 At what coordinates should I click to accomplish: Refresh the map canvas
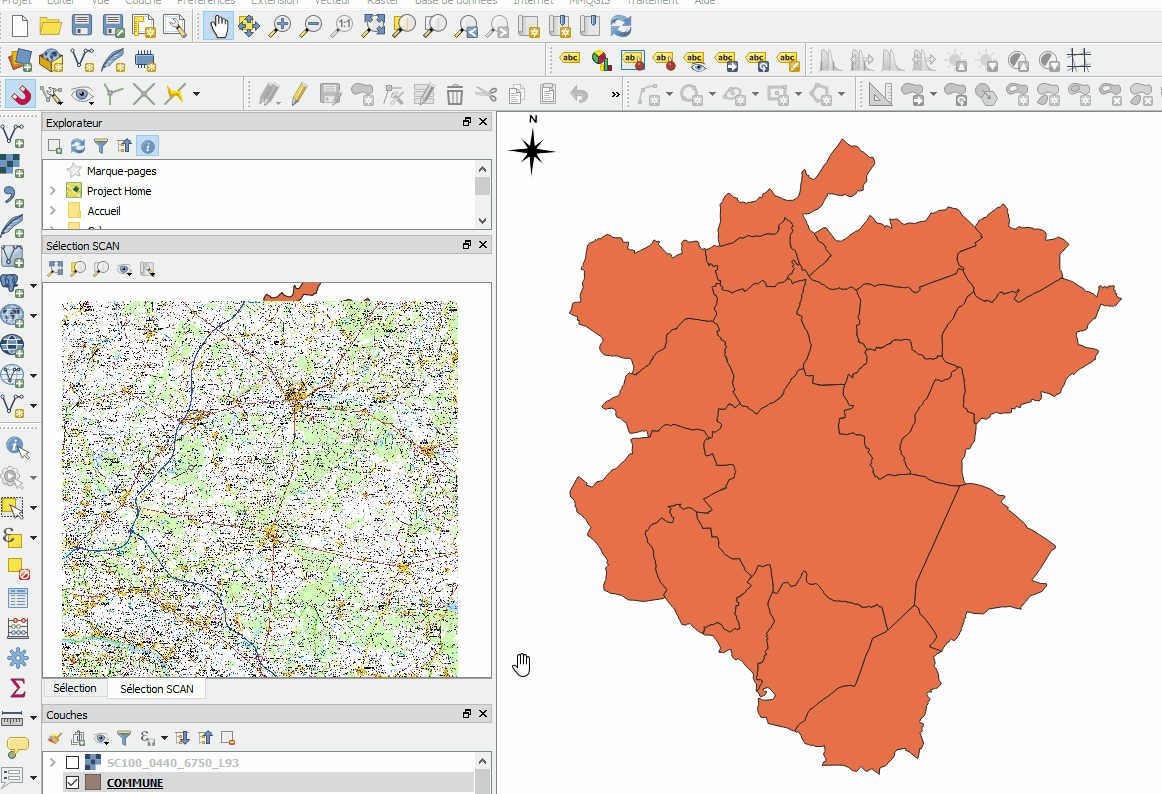[621, 27]
